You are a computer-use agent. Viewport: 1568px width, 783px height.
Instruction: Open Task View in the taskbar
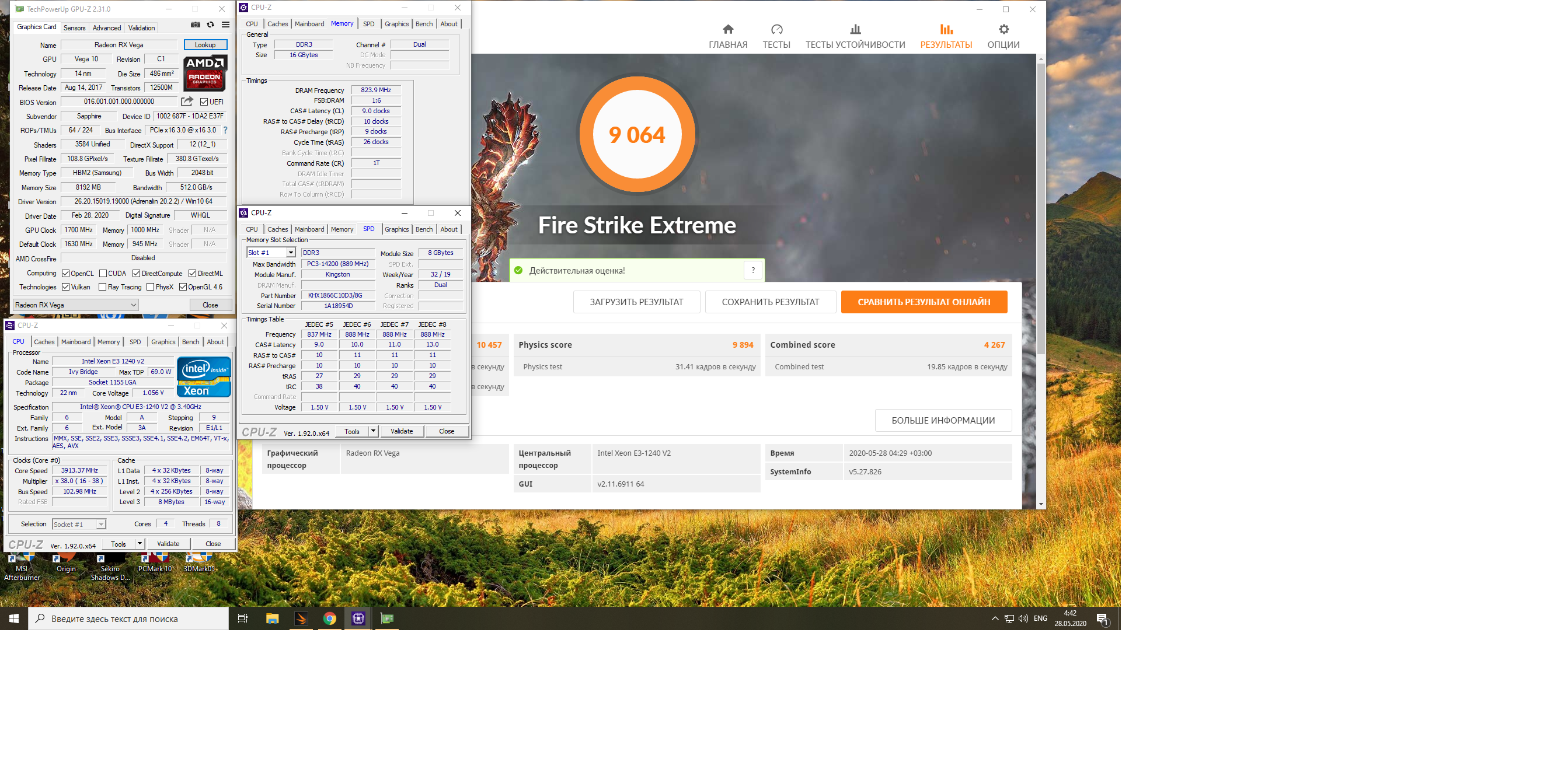242,618
